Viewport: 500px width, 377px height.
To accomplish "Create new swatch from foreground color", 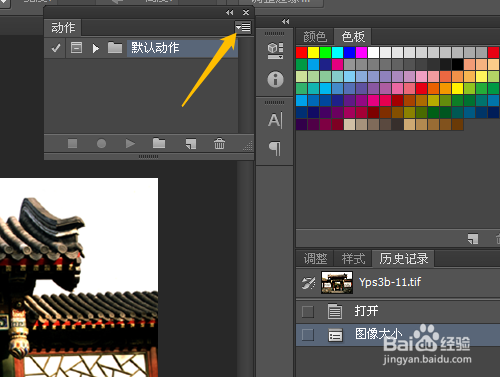I will tap(473, 239).
